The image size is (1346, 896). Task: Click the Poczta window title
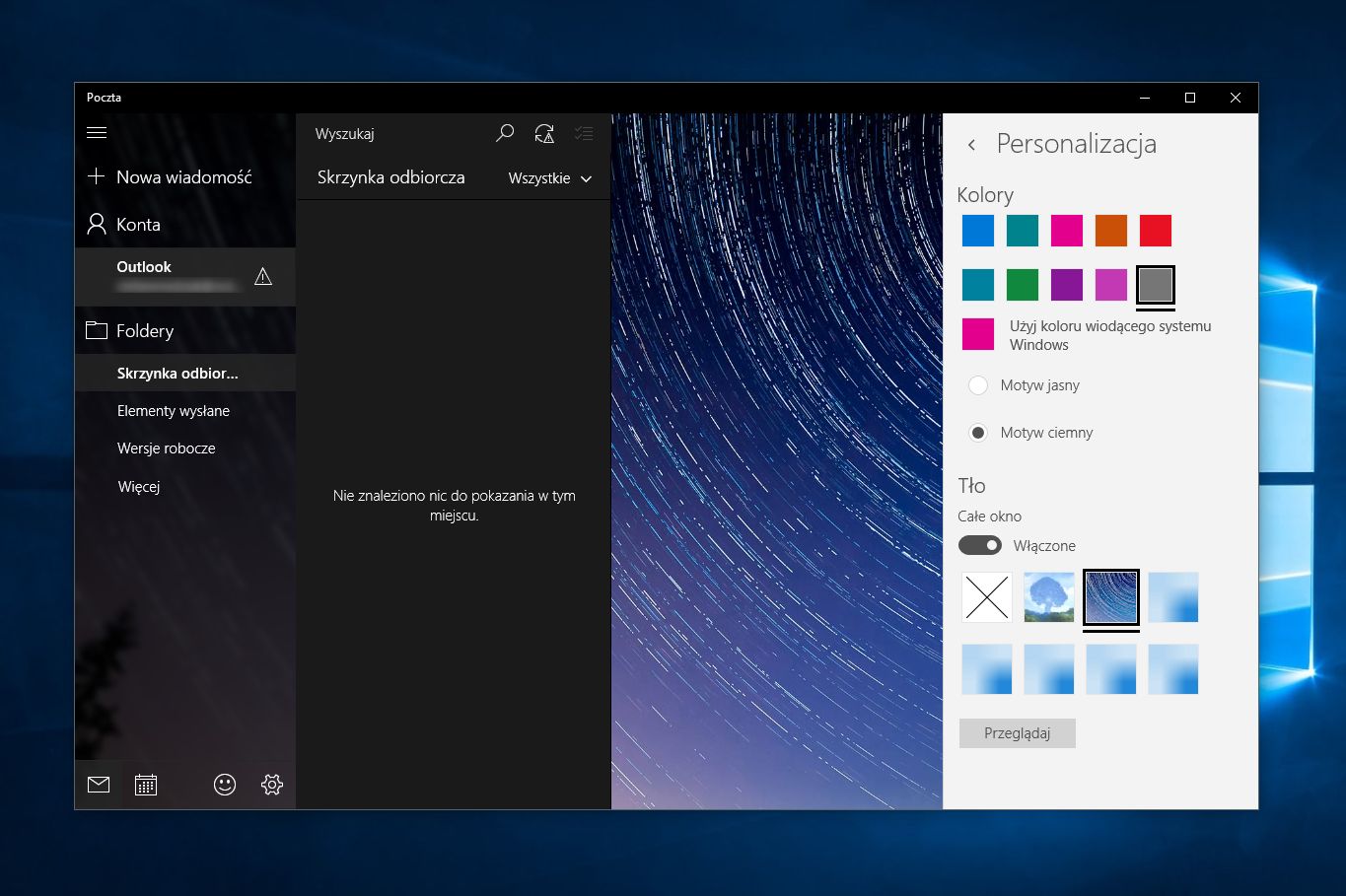(104, 98)
